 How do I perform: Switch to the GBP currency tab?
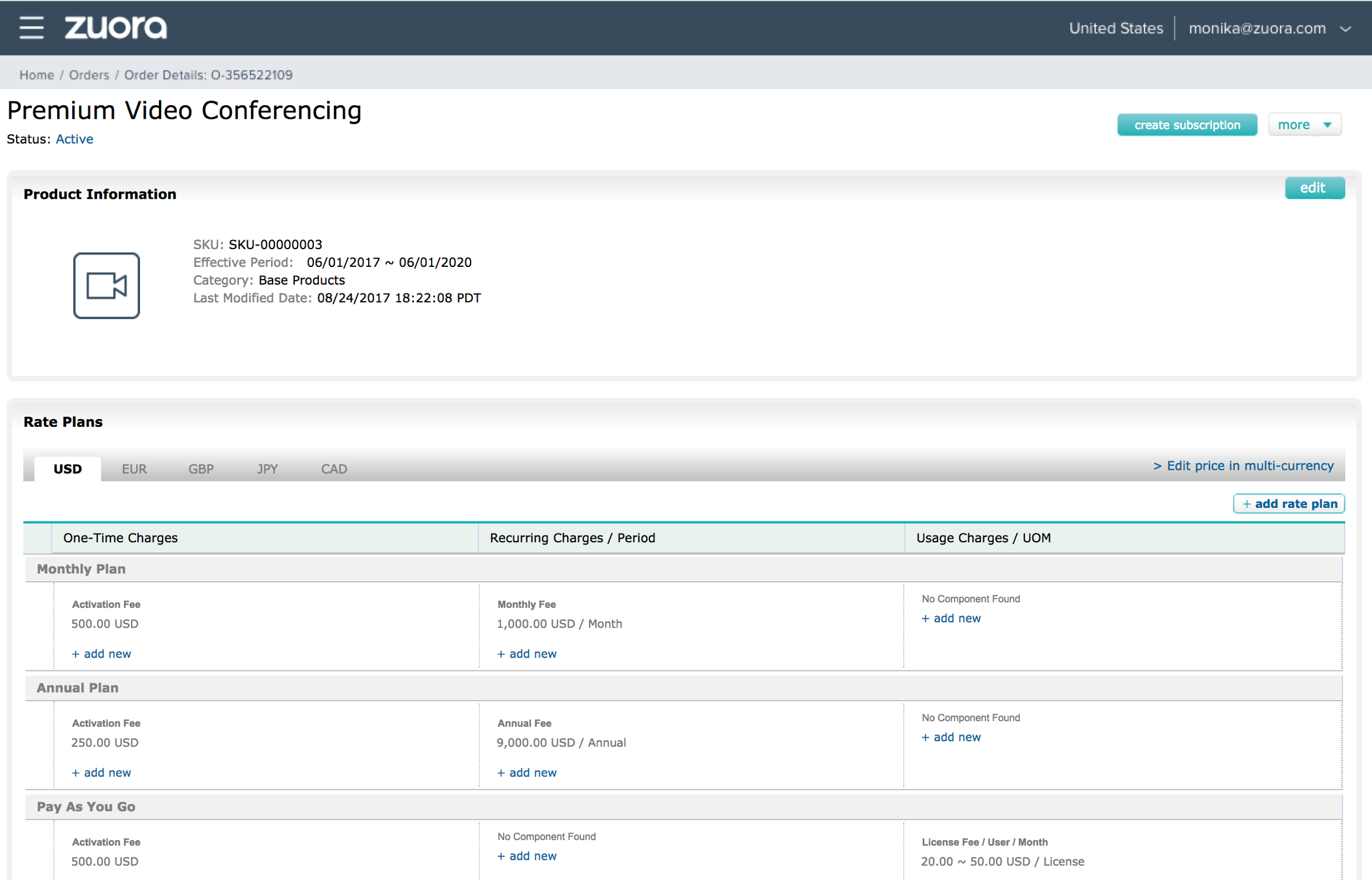click(x=201, y=469)
